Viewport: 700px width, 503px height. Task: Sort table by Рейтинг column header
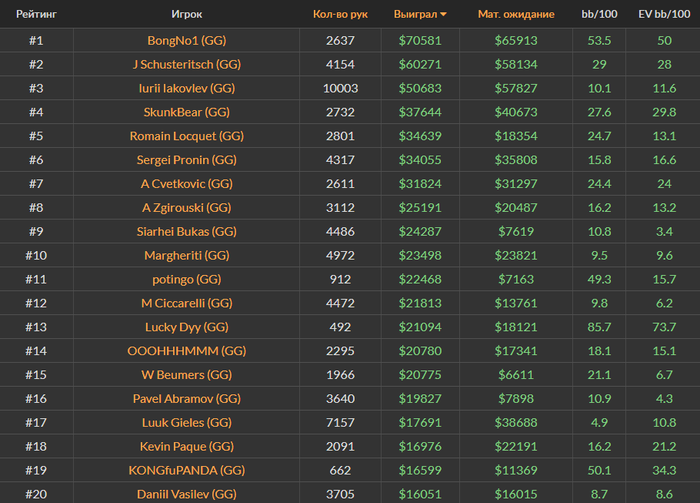tap(35, 15)
